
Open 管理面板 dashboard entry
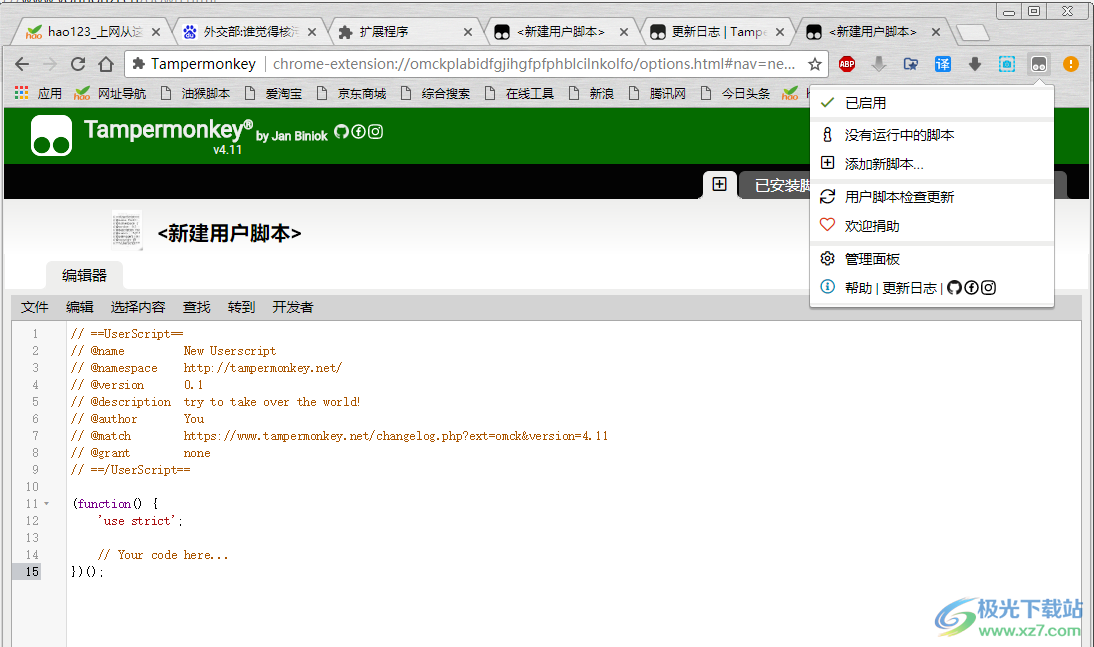point(872,259)
